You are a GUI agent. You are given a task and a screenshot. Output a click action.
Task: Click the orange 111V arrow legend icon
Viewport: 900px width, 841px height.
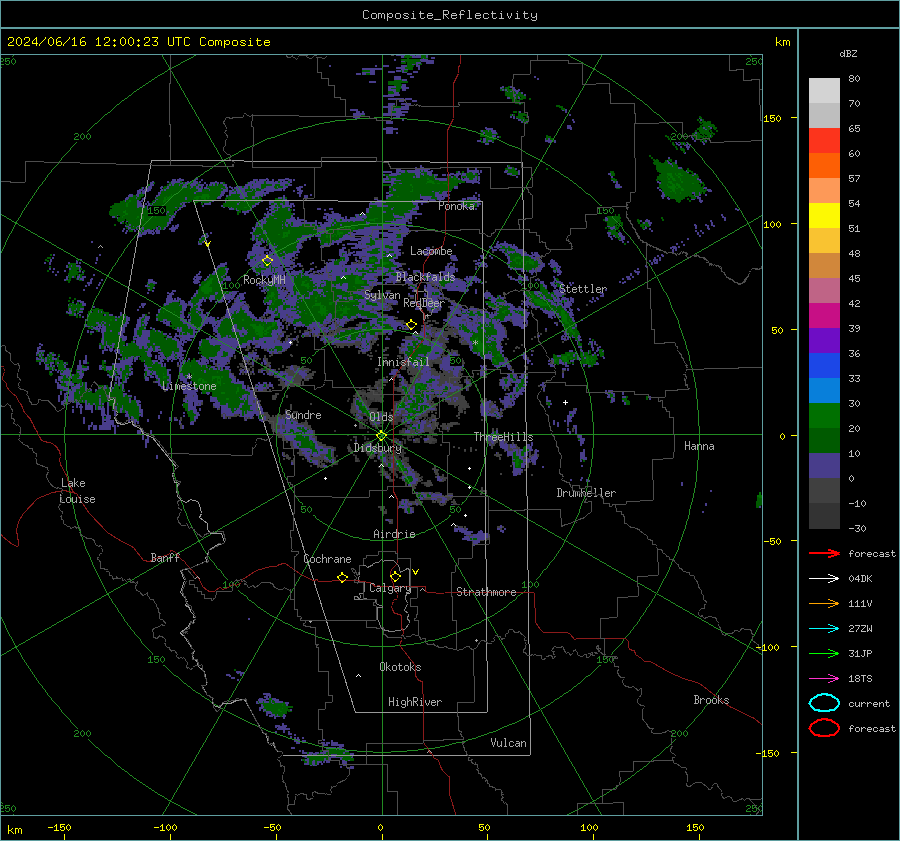824,603
